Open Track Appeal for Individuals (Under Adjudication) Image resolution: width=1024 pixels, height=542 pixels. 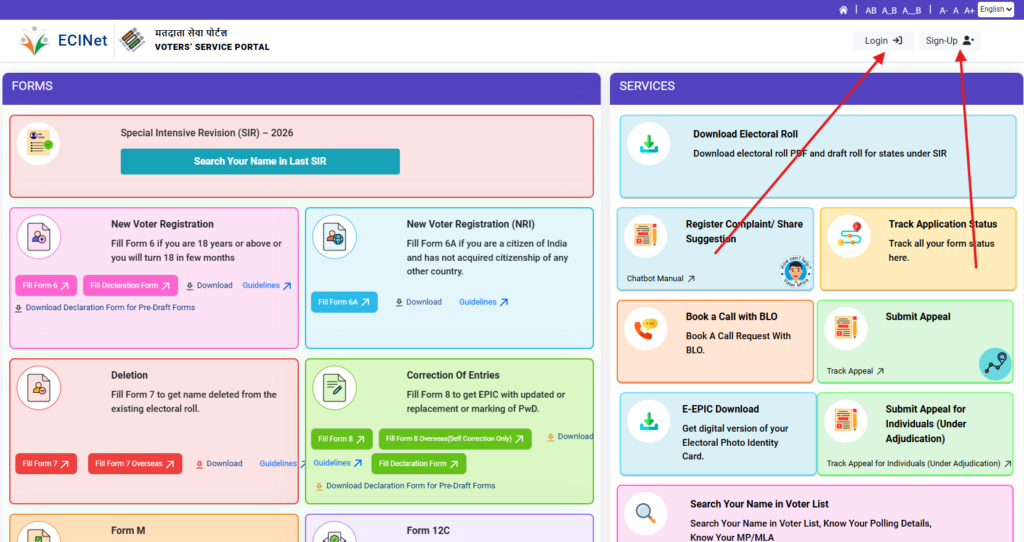[918, 464]
